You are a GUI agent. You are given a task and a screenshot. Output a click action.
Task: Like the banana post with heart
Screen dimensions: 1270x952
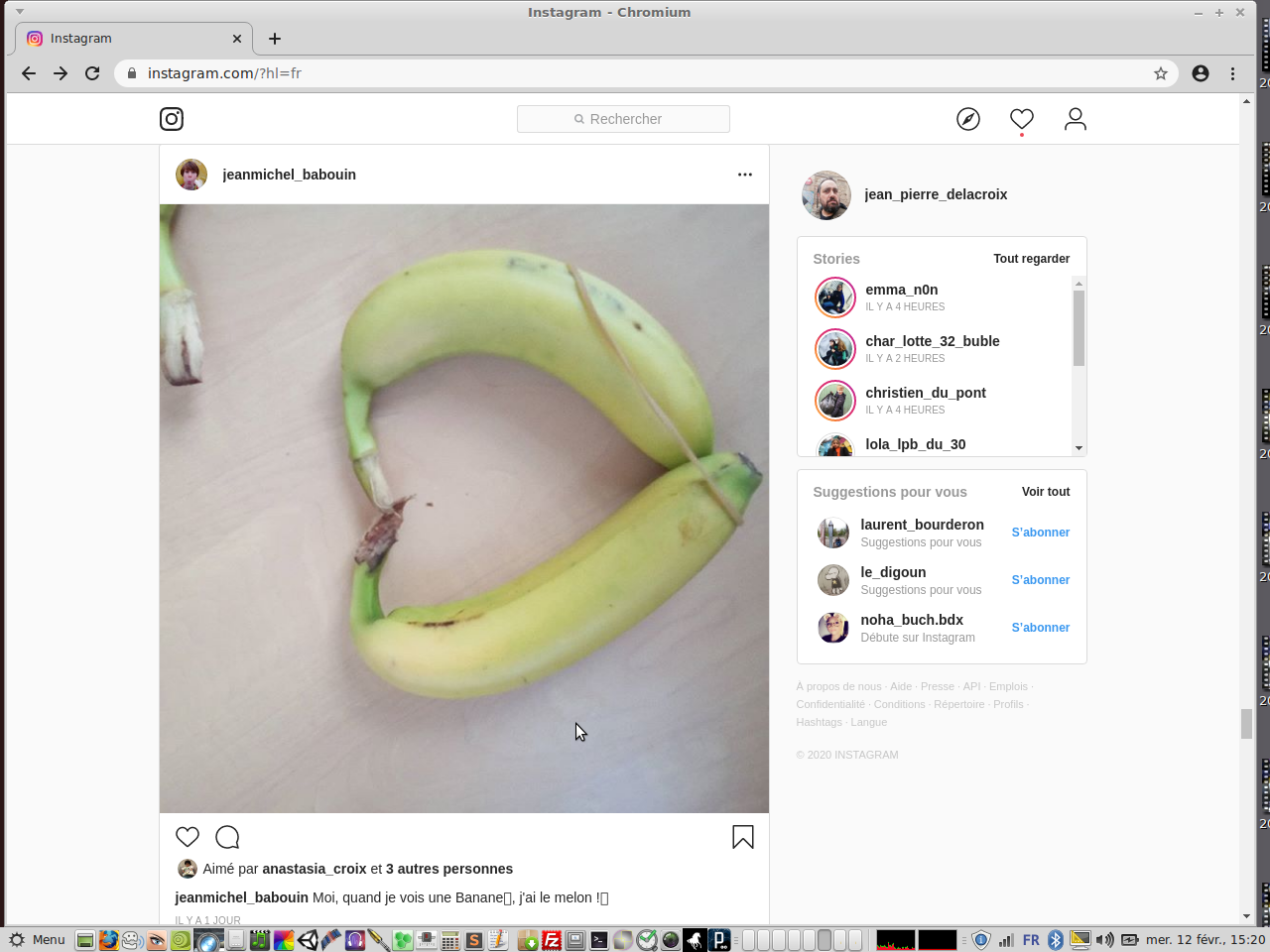tap(188, 837)
